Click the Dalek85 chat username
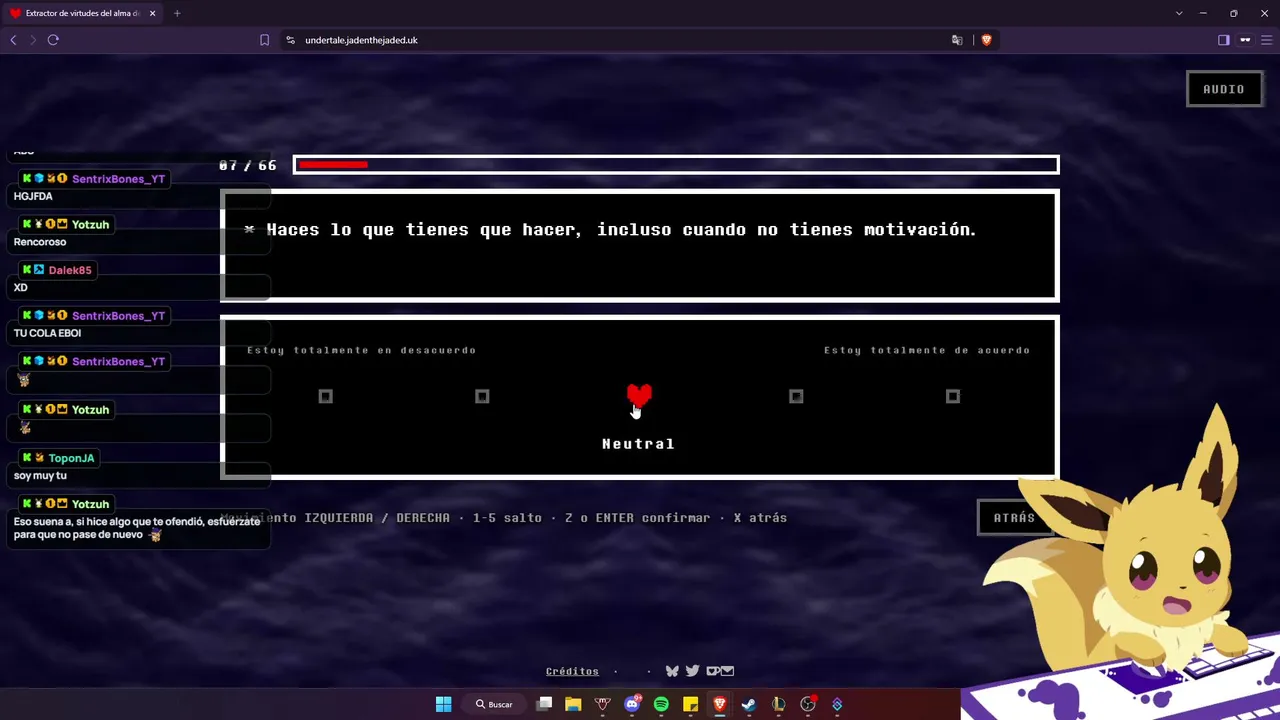This screenshot has height=720, width=1280. [70, 270]
